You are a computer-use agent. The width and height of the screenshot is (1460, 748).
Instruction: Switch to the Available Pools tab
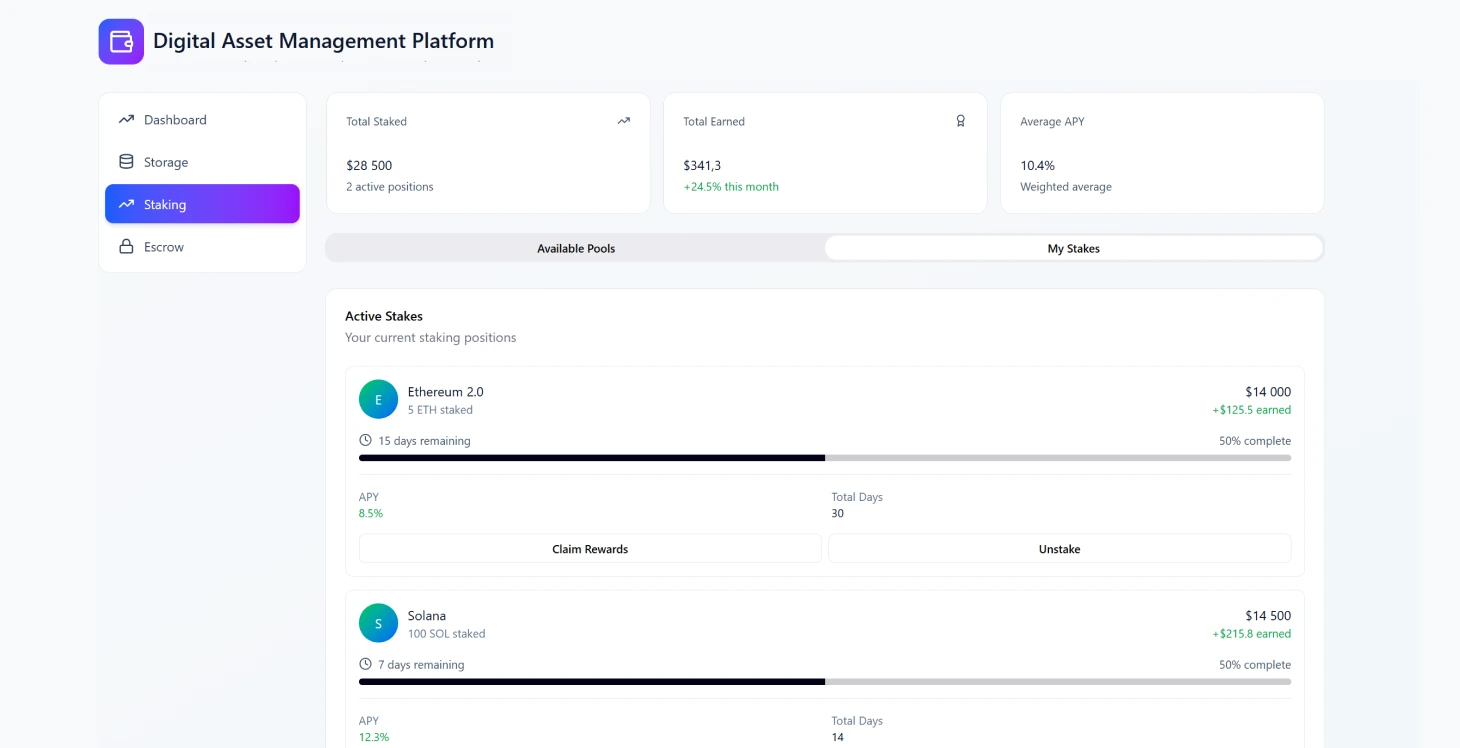[x=576, y=248]
